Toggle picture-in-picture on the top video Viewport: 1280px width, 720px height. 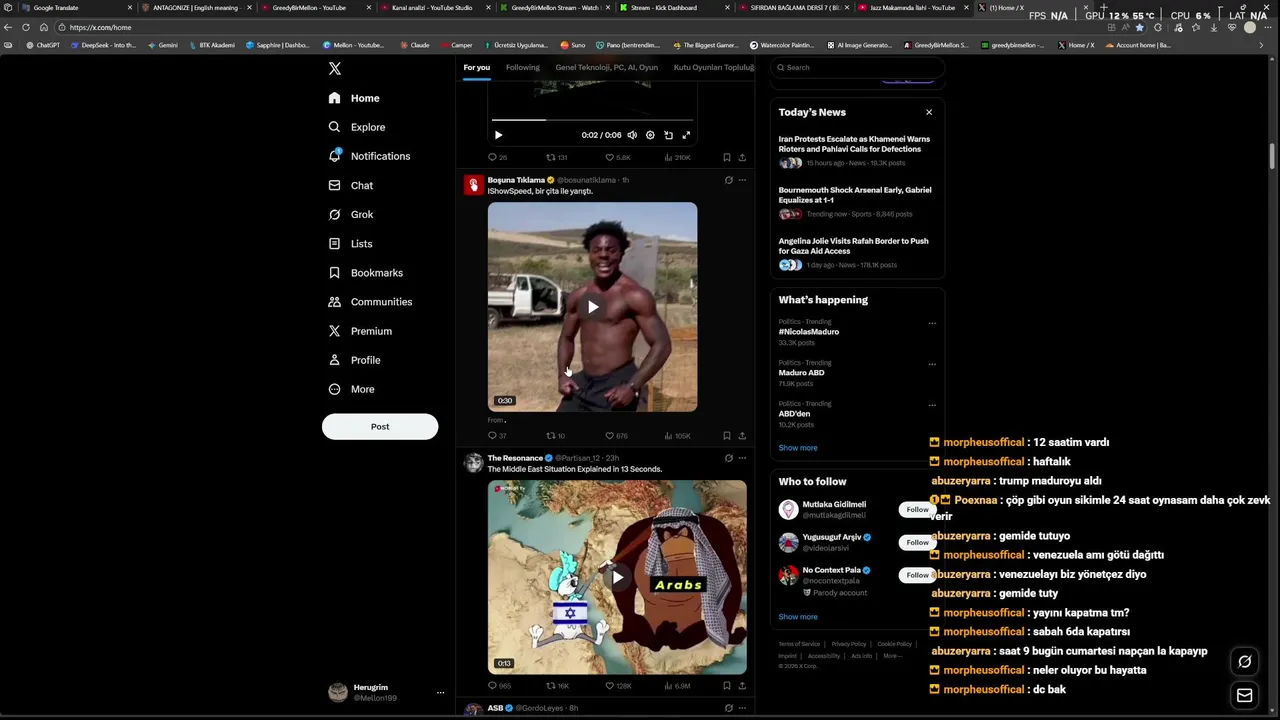pos(668,135)
